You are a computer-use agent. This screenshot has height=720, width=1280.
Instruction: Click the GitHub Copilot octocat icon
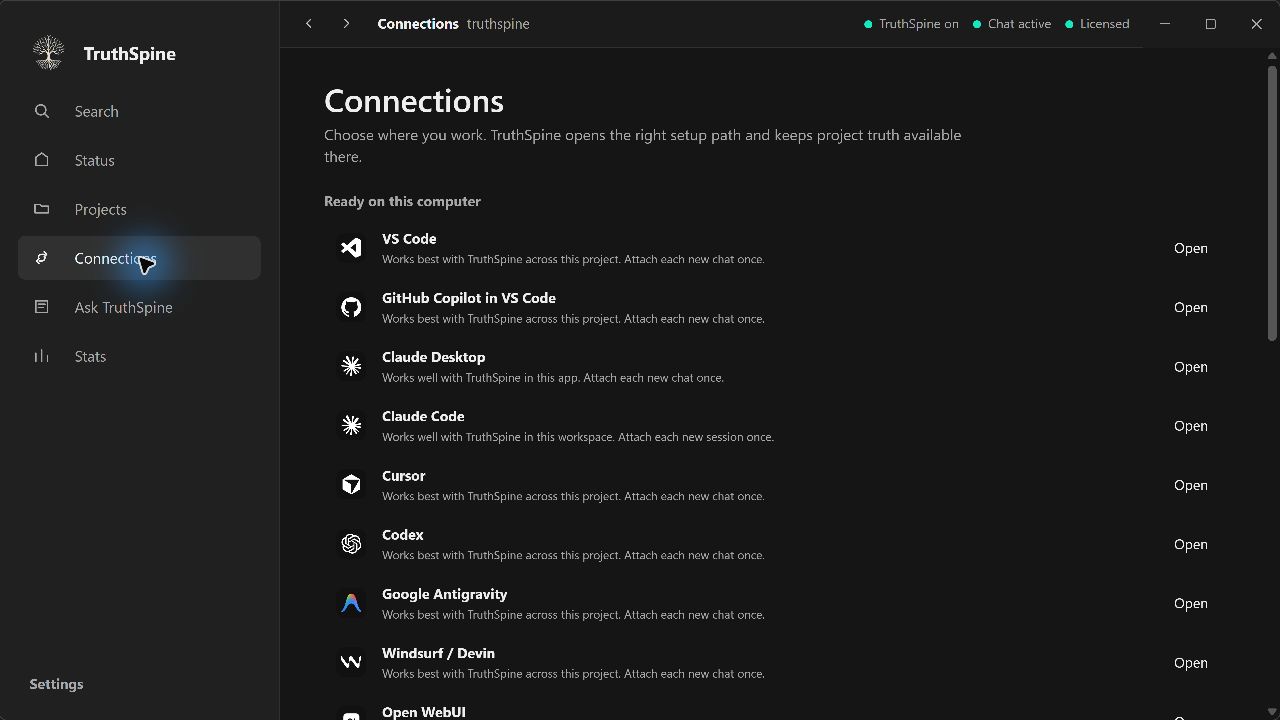click(351, 307)
